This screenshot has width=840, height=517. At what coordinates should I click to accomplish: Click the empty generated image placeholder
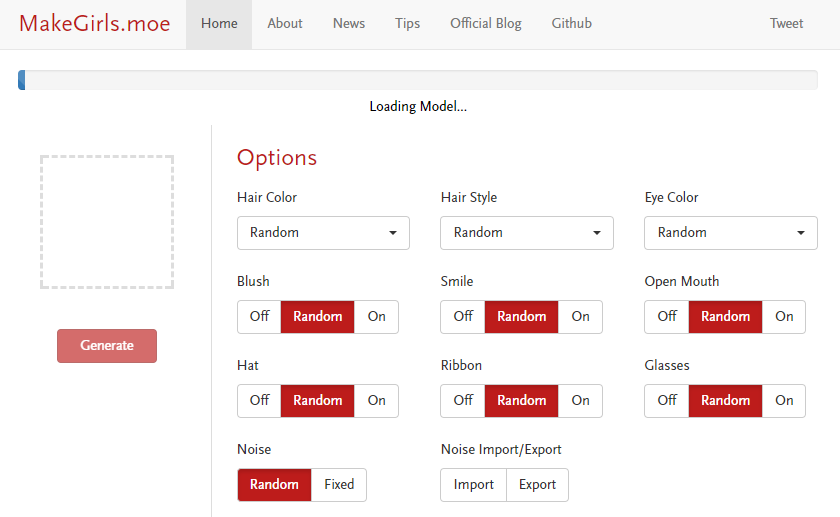click(x=107, y=222)
